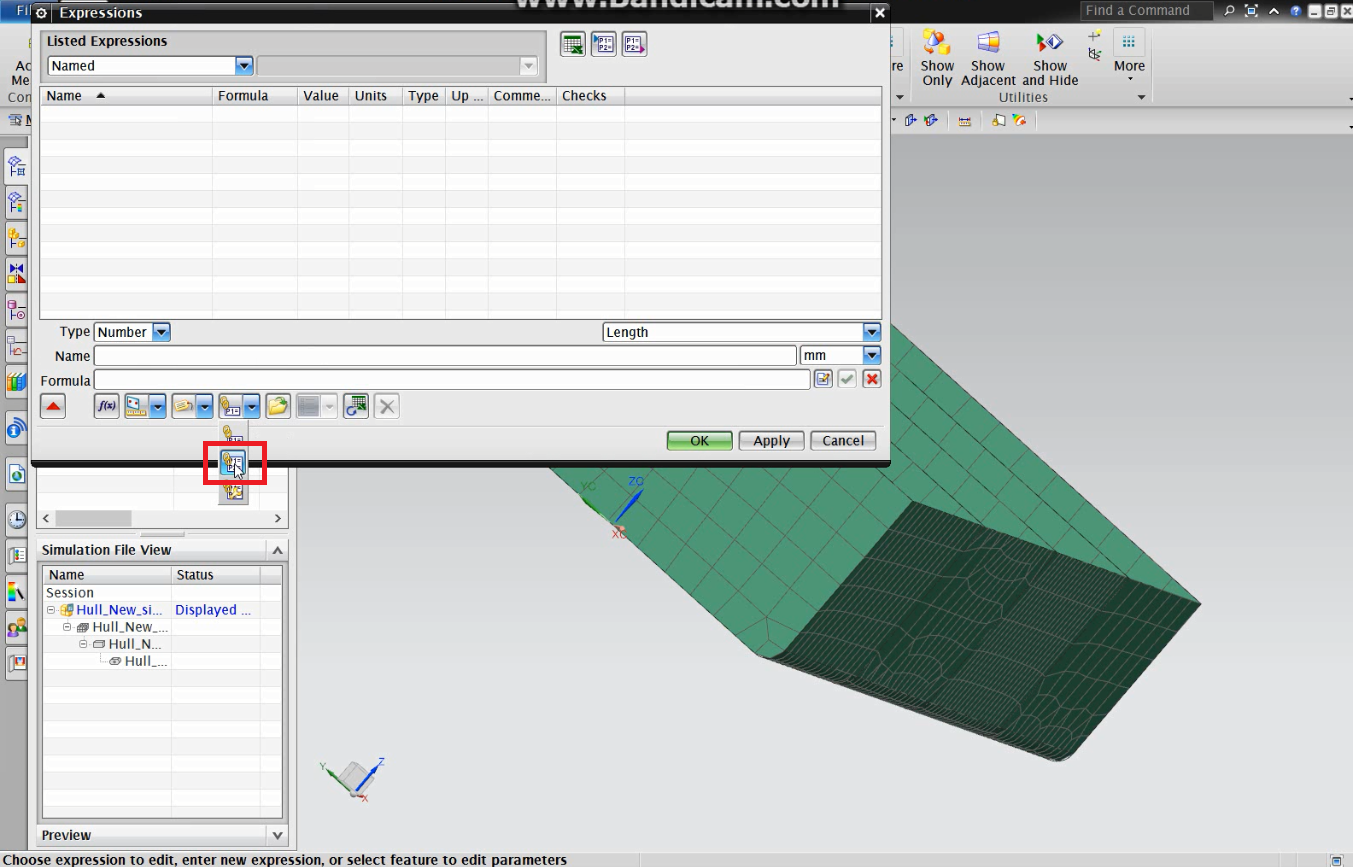Screen dimensions: 1353x867
Task: Click the Find a Command search box
Action: pyautogui.click(x=1146, y=10)
